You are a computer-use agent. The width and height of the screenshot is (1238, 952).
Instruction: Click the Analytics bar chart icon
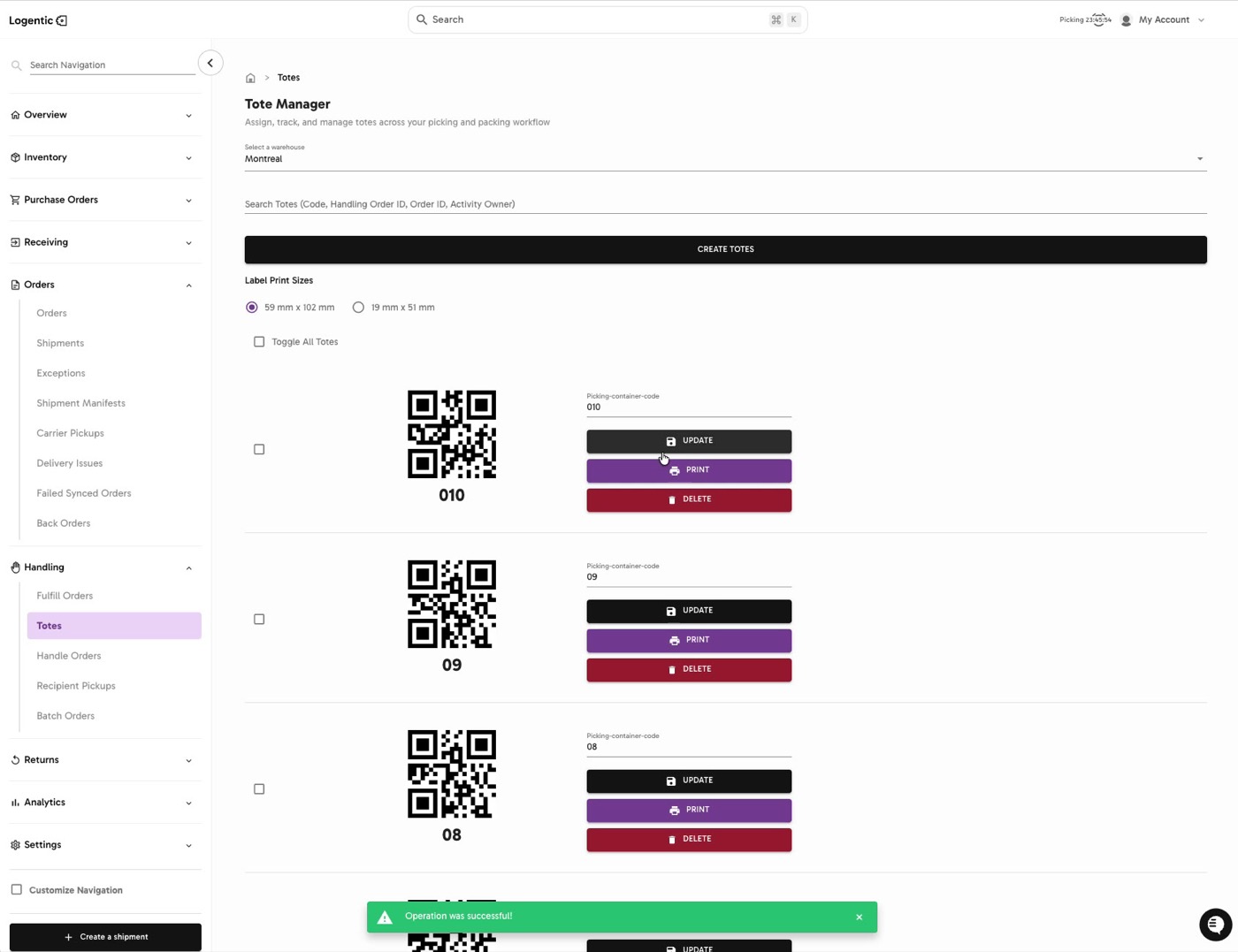click(x=15, y=803)
